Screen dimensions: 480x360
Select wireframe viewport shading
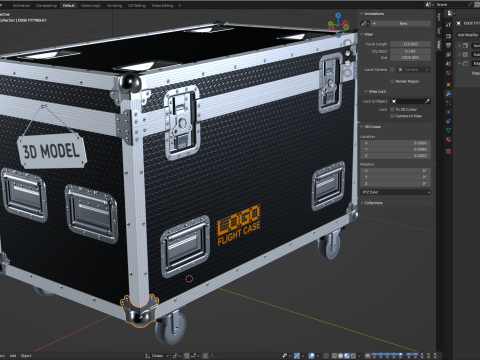[x=334, y=356]
